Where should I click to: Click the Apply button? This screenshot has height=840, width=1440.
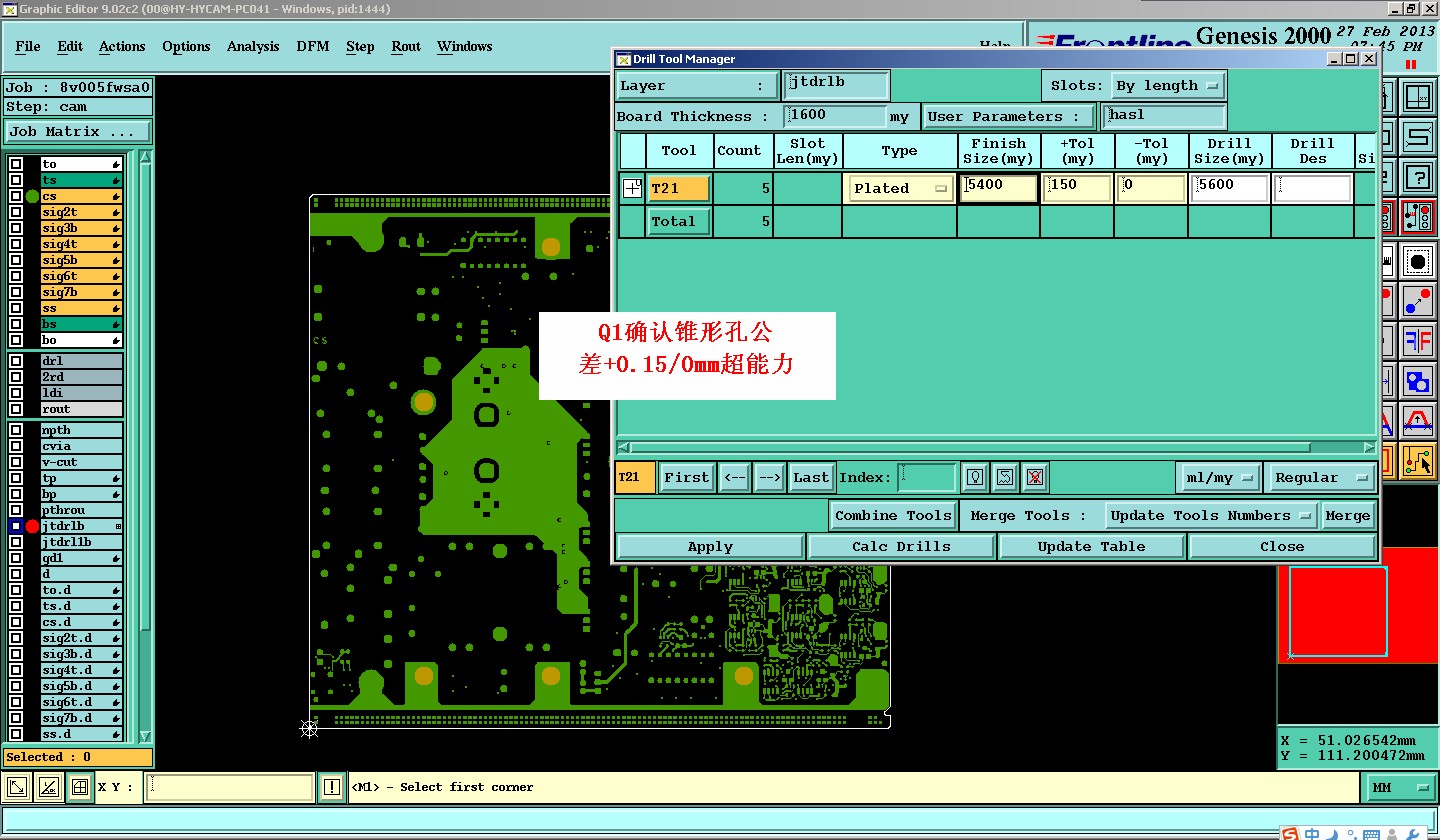coord(710,547)
